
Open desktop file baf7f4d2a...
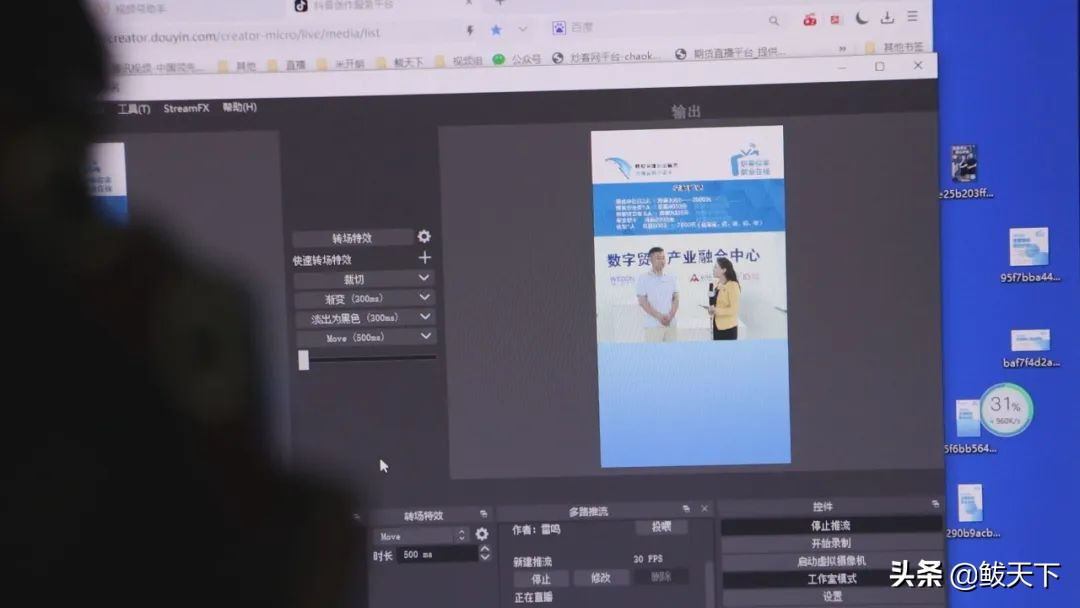point(1030,348)
